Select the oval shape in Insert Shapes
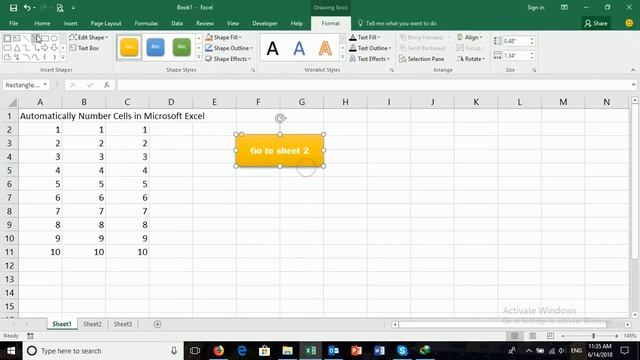Screen dimensions: 640x360 tap(54, 38)
